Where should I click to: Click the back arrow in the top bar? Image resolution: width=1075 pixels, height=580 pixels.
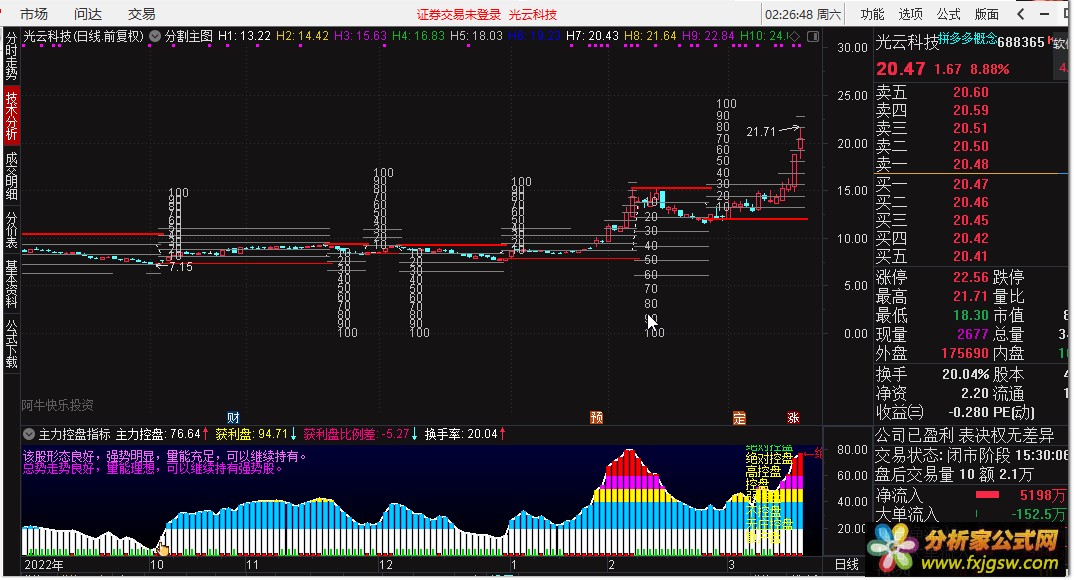tap(1021, 14)
